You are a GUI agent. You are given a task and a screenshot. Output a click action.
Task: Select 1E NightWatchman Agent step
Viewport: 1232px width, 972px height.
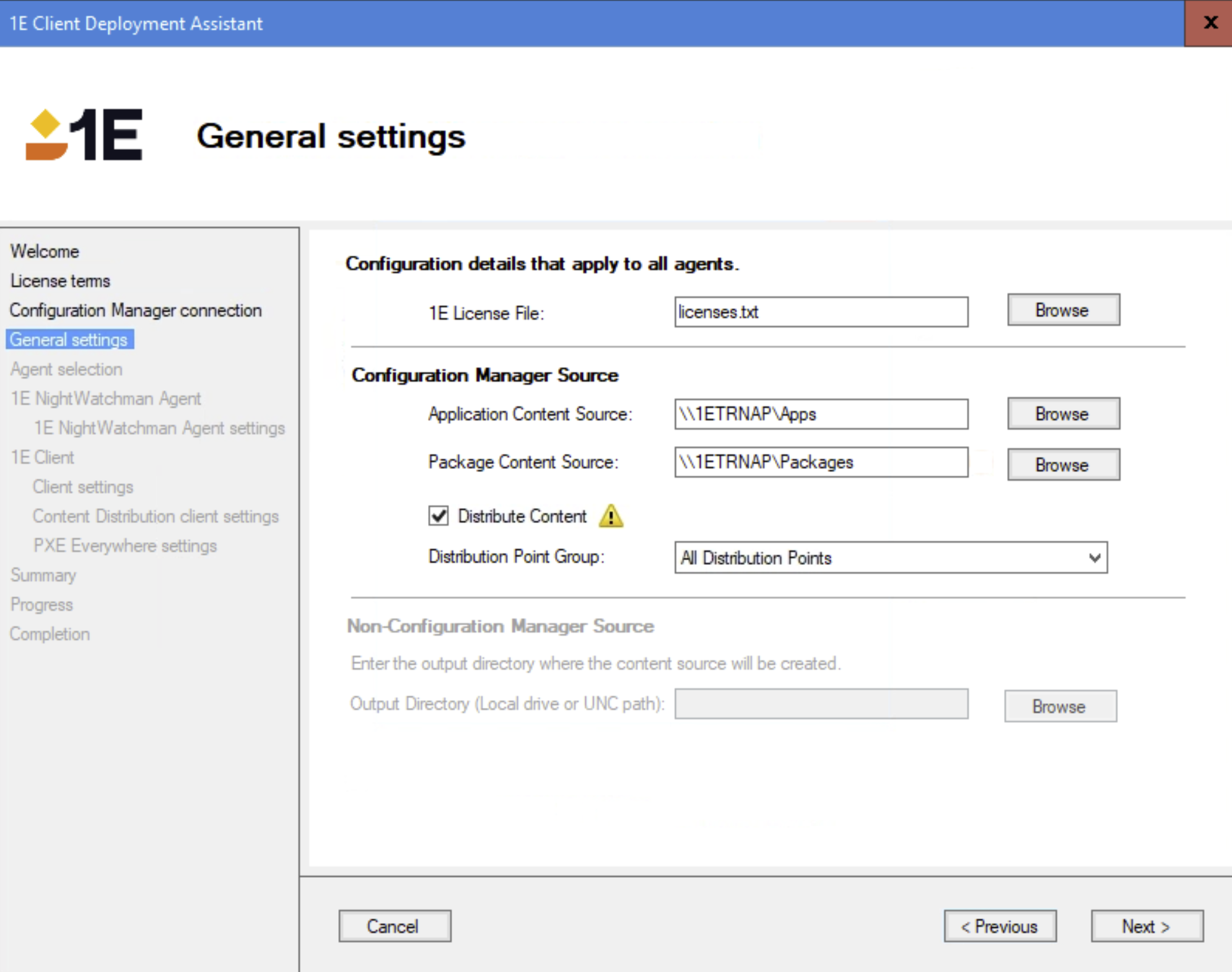(106, 398)
